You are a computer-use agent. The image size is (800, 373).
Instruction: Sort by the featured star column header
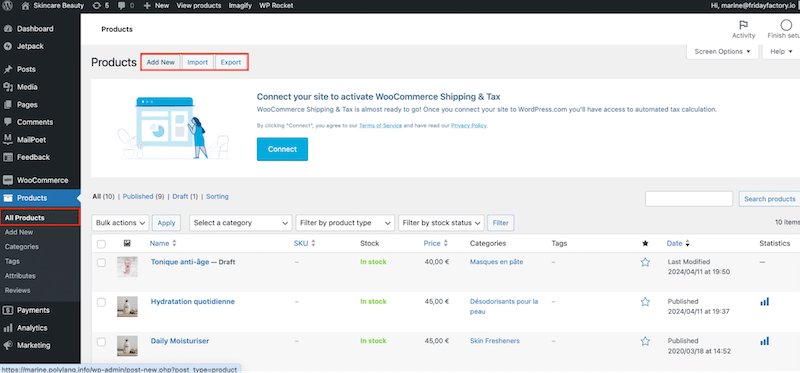pyautogui.click(x=645, y=244)
